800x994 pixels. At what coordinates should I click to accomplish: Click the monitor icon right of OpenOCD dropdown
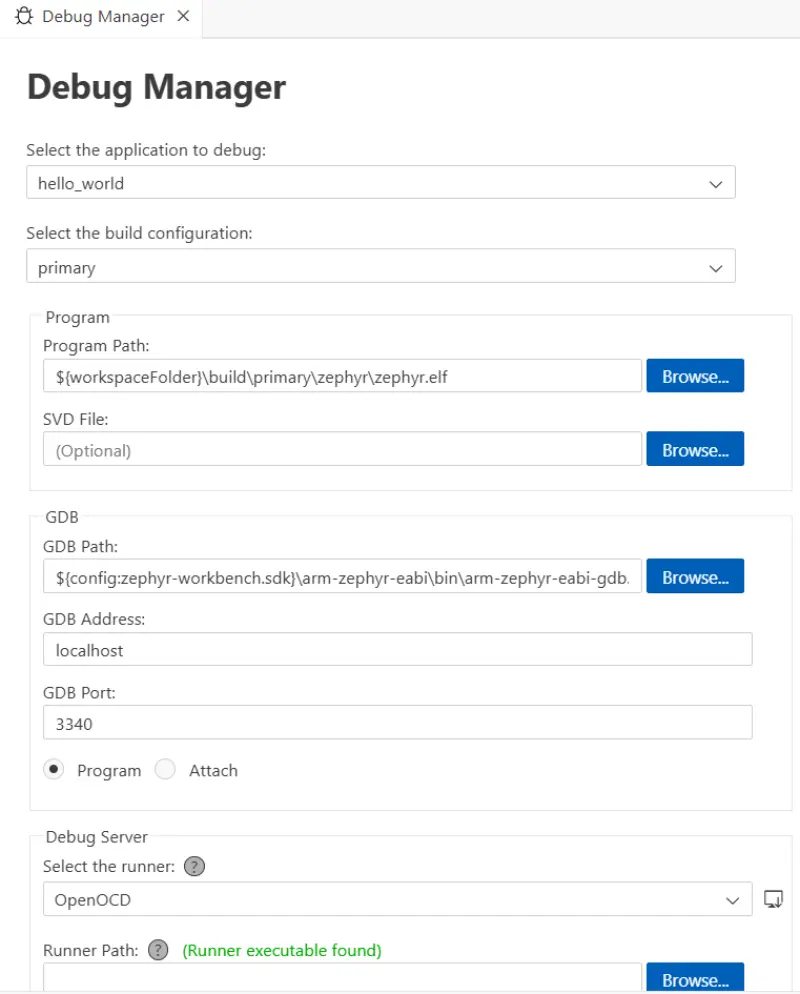click(773, 899)
